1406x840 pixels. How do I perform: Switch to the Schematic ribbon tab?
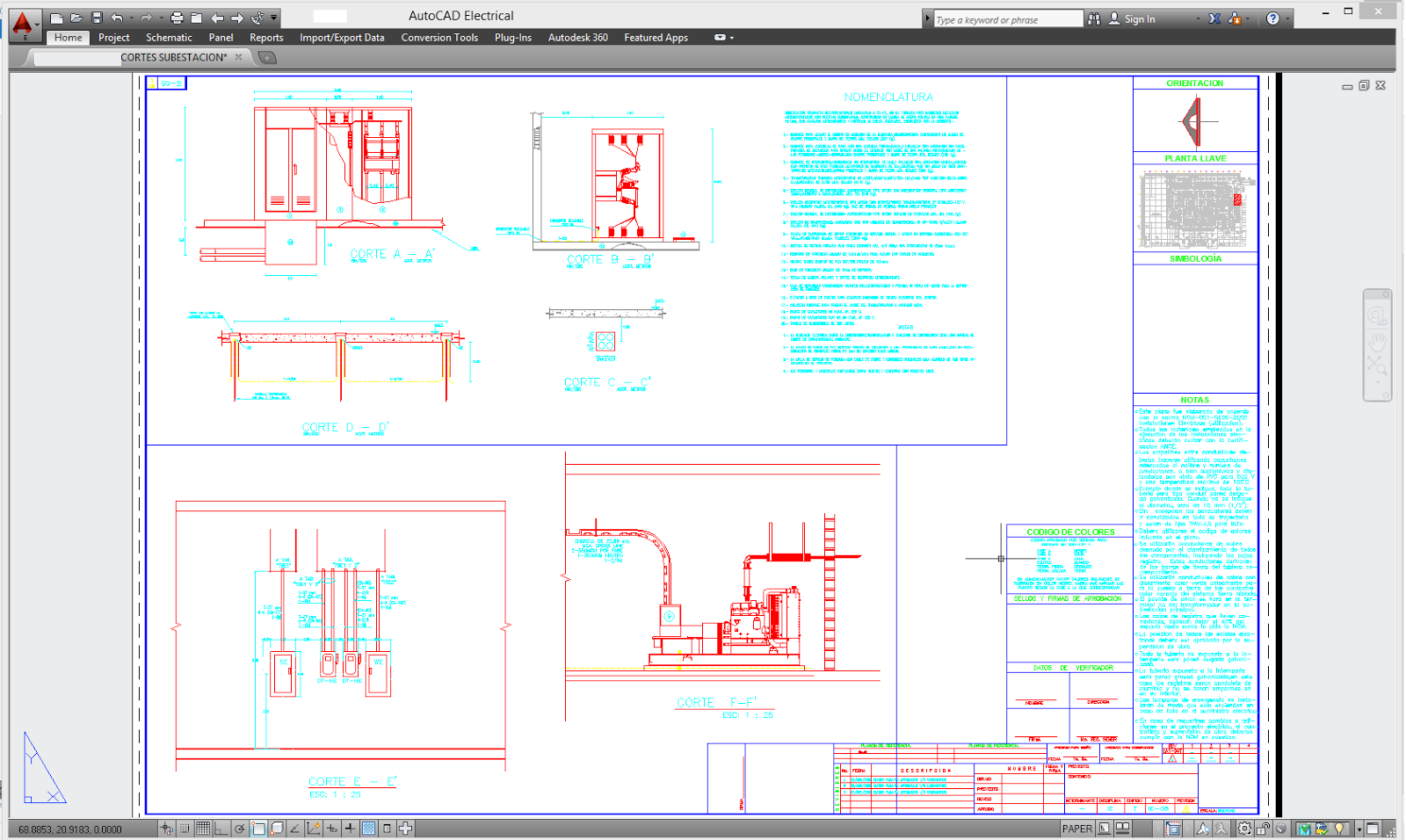point(169,38)
